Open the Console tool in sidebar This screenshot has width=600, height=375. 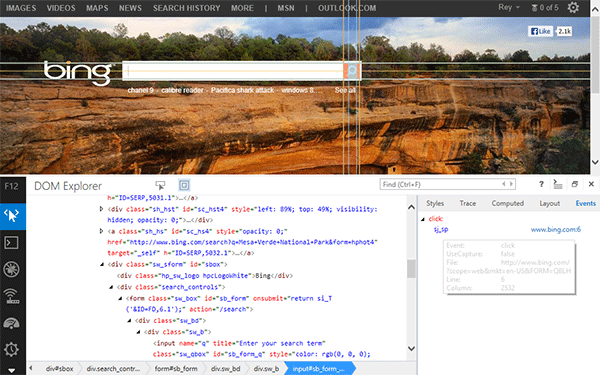(x=11, y=243)
